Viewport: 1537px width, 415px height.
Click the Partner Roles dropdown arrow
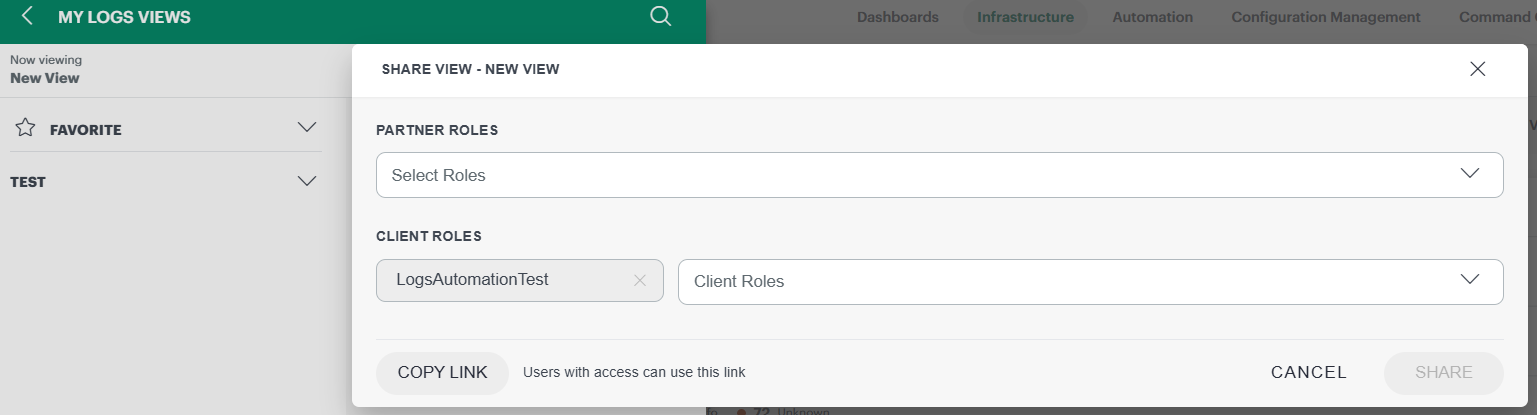[1469, 174]
